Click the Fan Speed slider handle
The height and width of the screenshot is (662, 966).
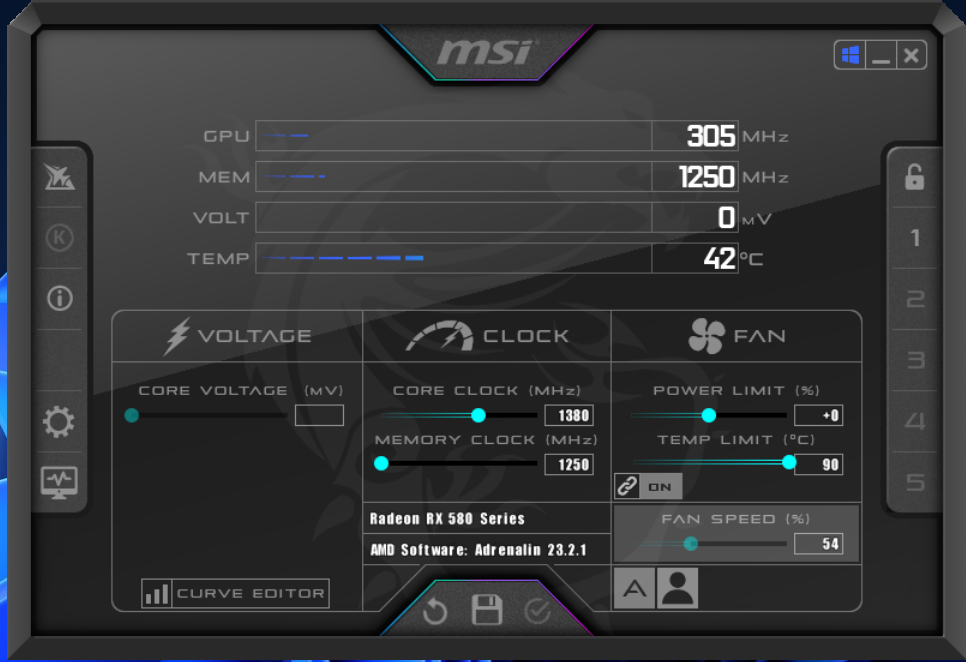click(691, 543)
